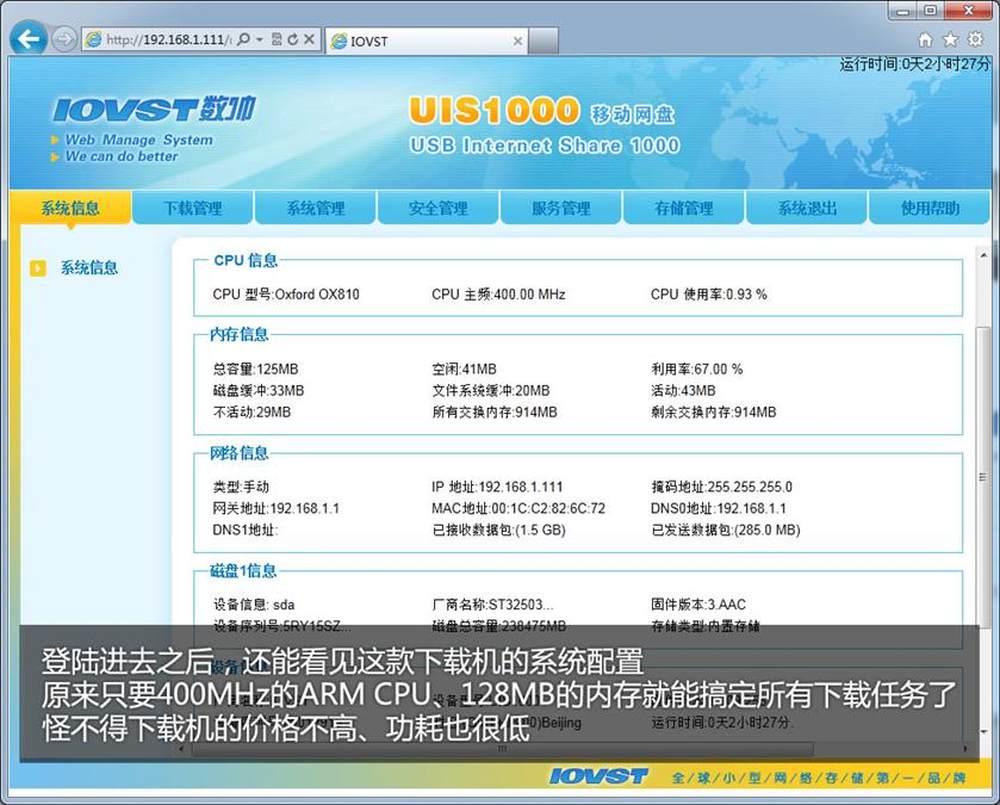The width and height of the screenshot is (1000, 805).
Task: Select the IOVST tab
Action: coord(426,41)
